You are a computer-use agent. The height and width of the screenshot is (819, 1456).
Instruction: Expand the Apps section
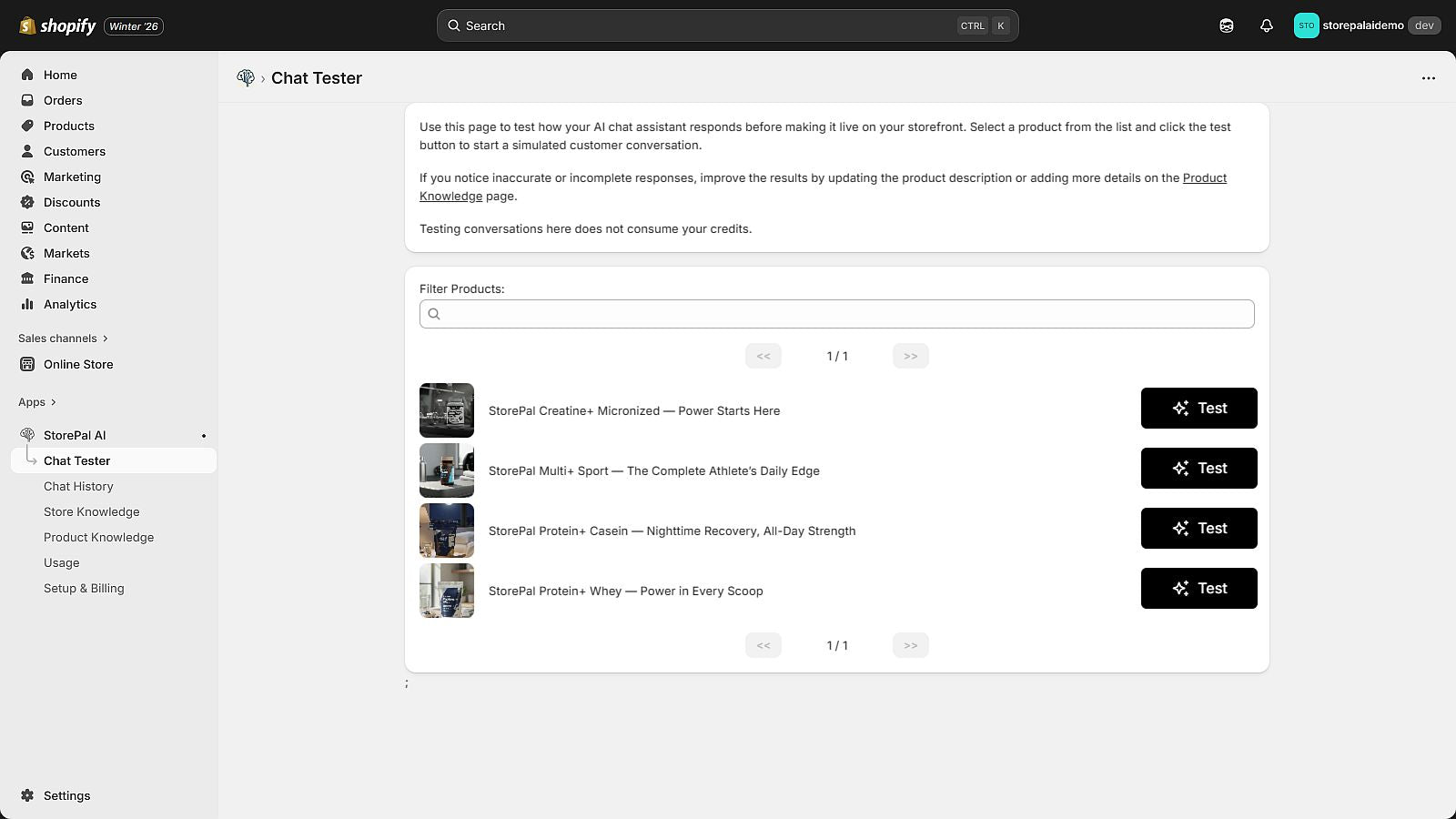pos(37,402)
